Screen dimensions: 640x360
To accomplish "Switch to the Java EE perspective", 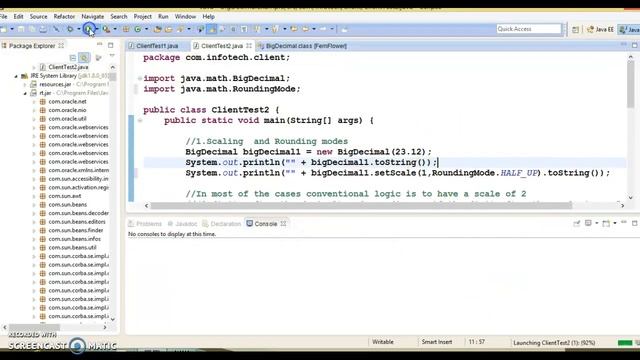I will (600, 29).
